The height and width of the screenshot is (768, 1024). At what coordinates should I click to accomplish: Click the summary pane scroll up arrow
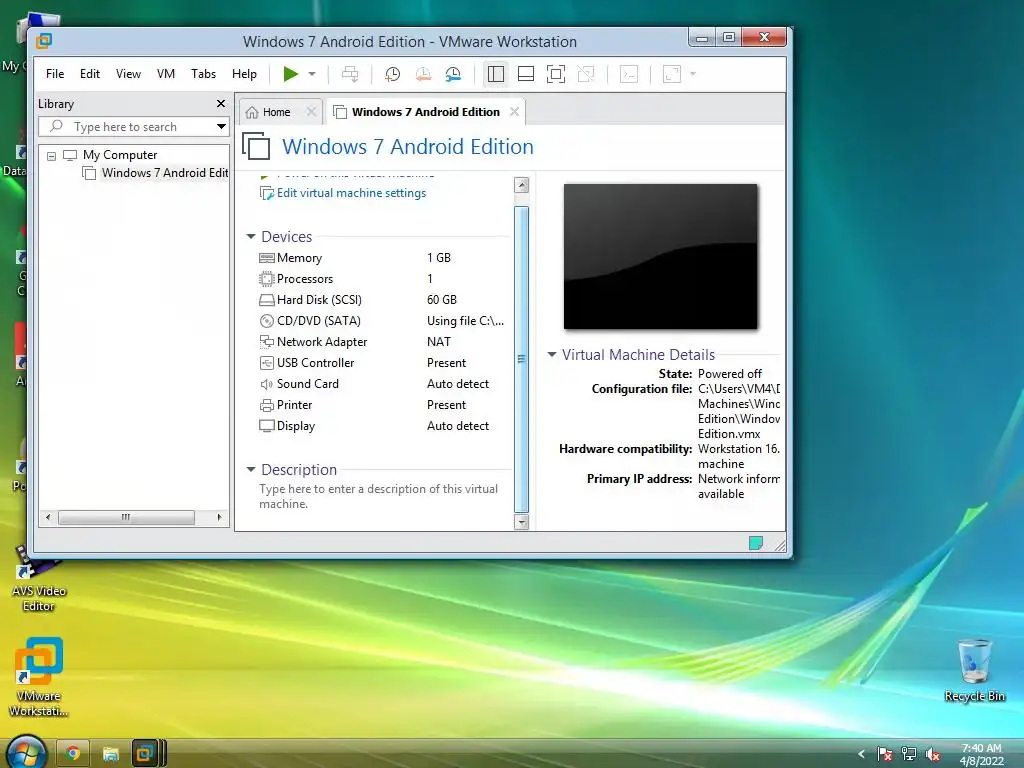521,185
